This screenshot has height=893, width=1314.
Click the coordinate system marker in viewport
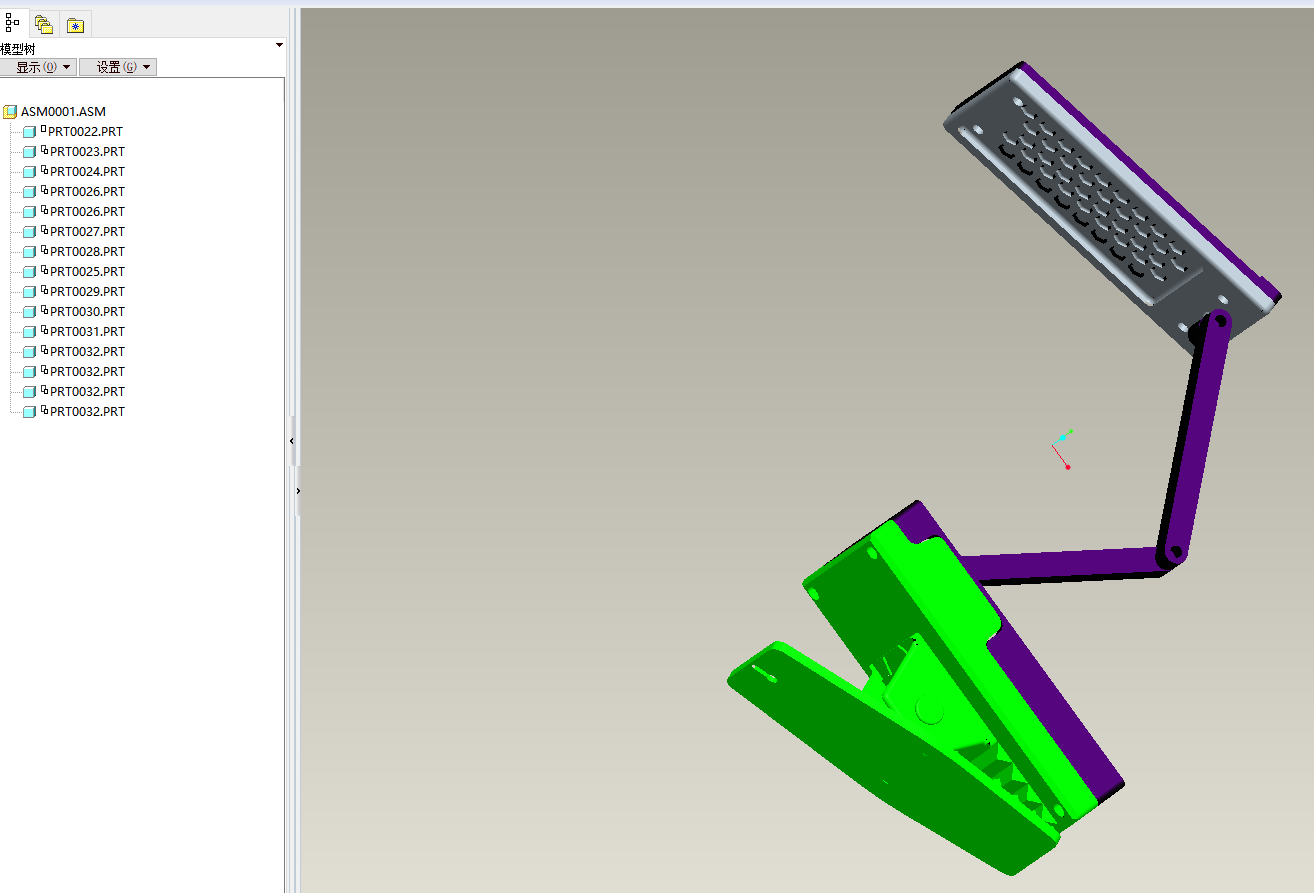[x=1062, y=449]
